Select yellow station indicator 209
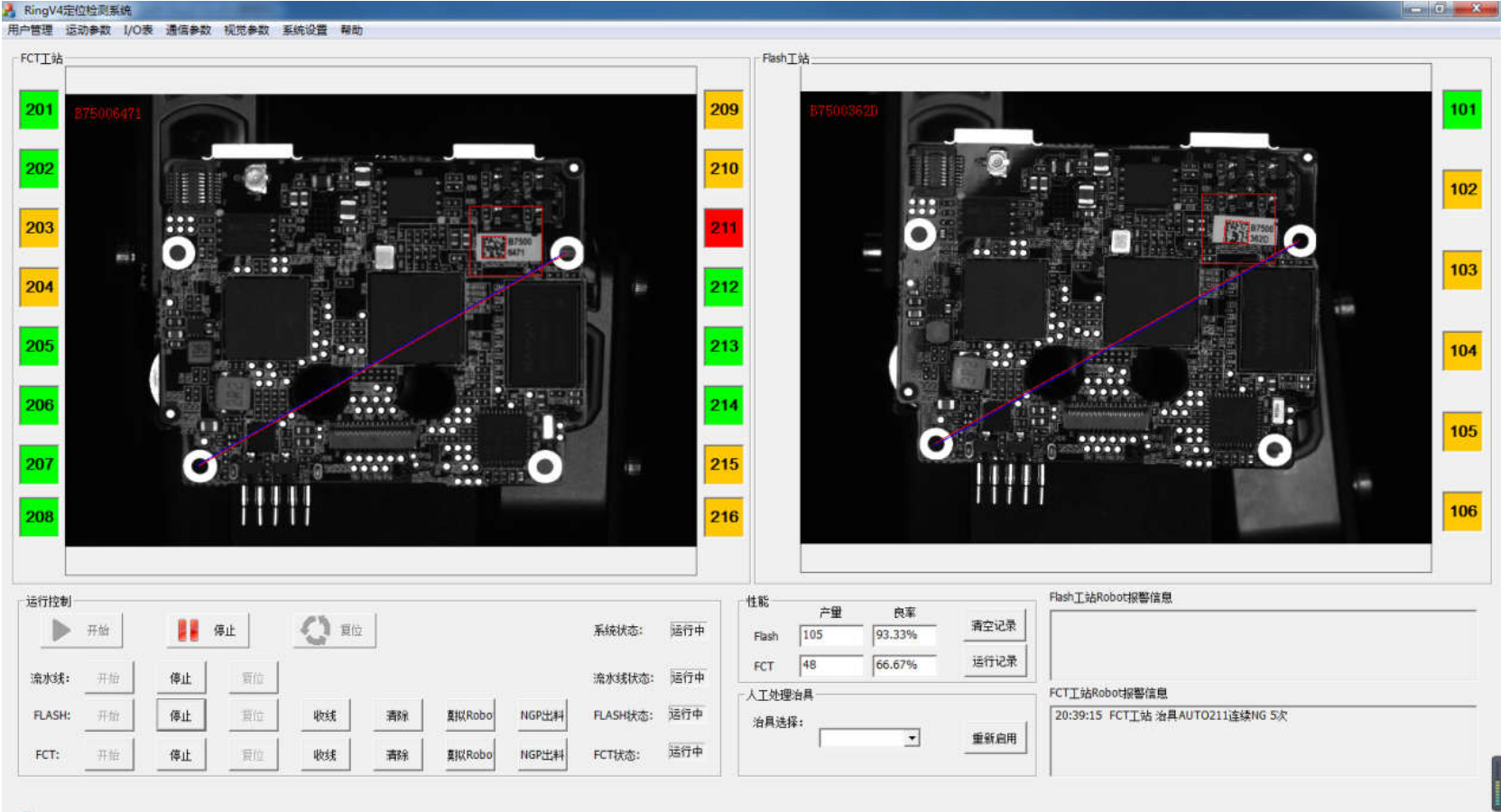This screenshot has height=812, width=1501. tap(723, 109)
